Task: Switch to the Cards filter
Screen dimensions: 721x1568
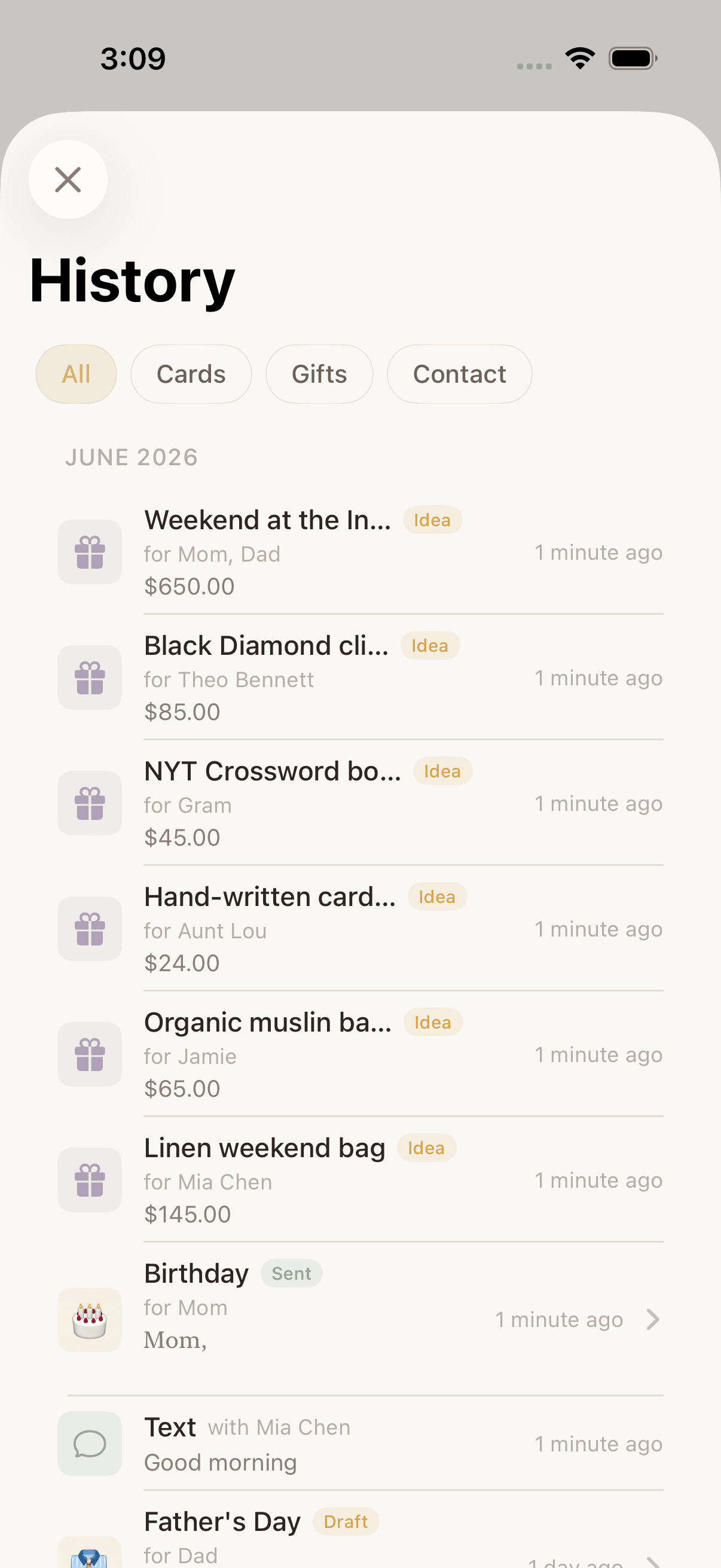Action: point(191,374)
